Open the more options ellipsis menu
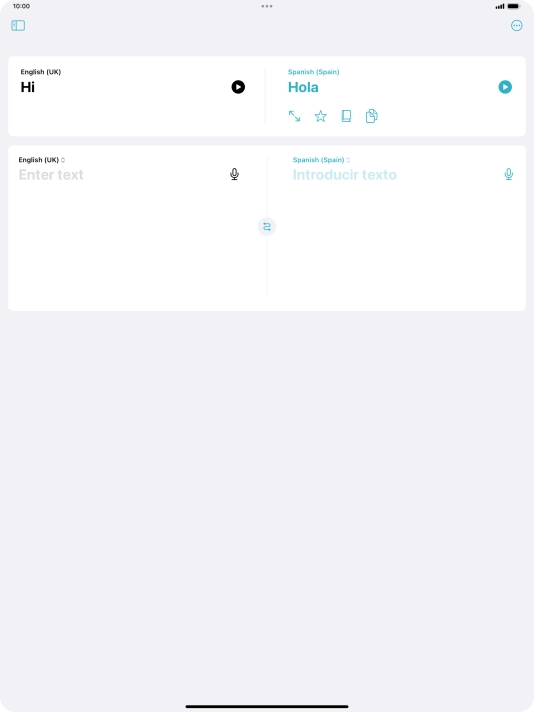534x712 pixels. click(x=516, y=25)
